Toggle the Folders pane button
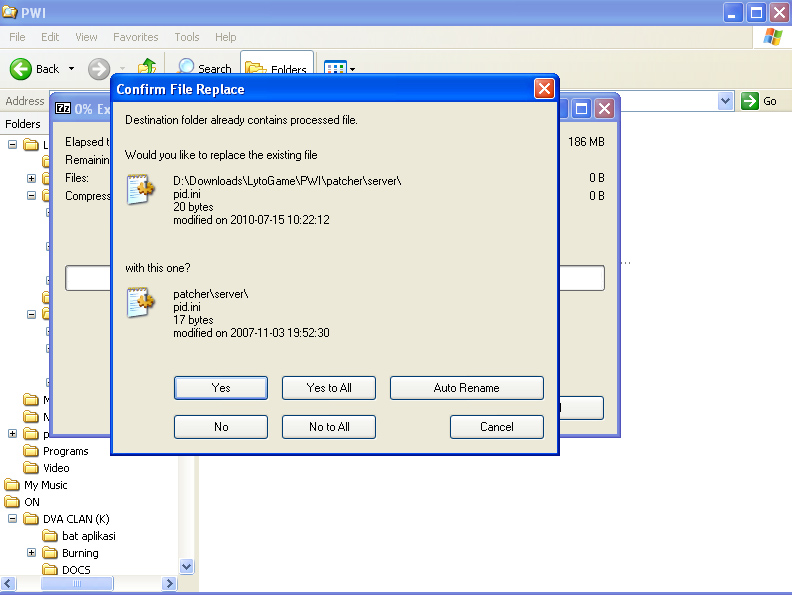Image resolution: width=792 pixels, height=595 pixels. coord(277,66)
